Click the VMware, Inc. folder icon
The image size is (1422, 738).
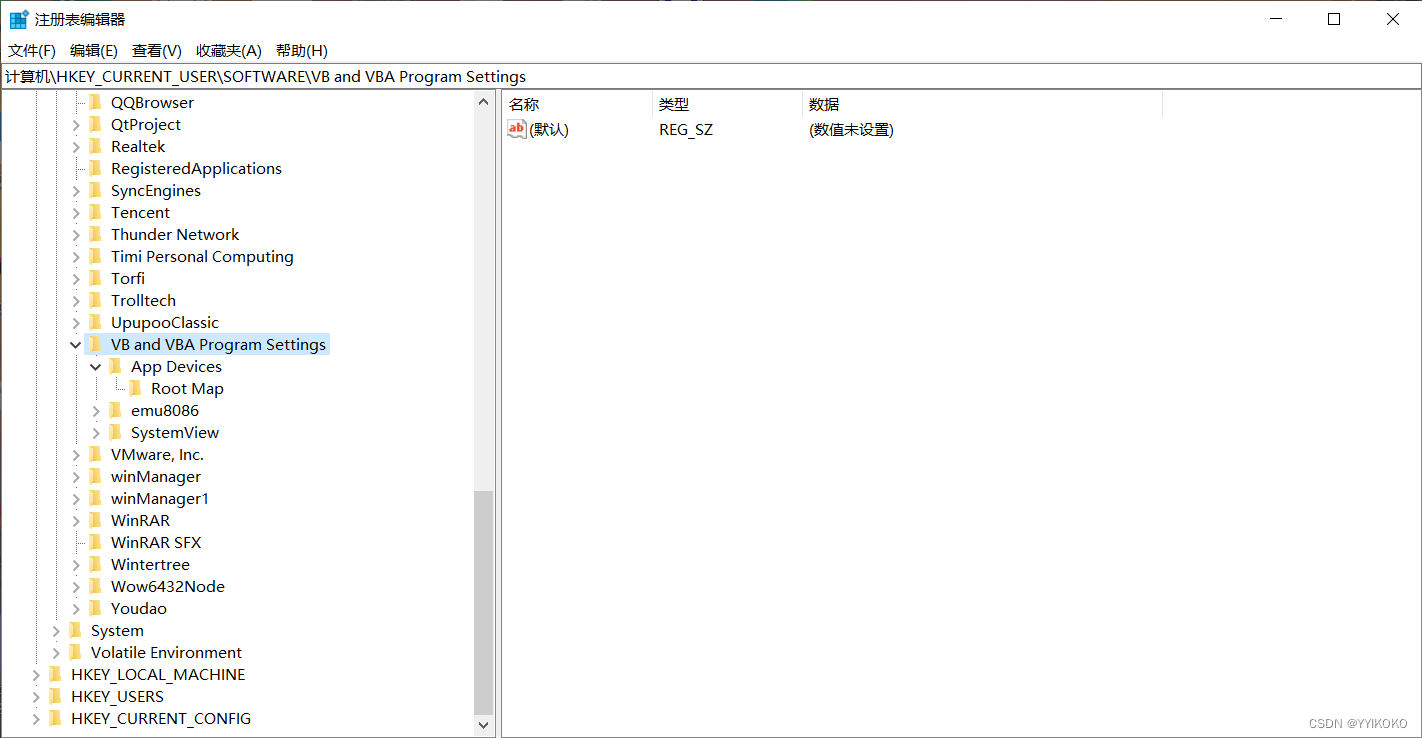[96, 454]
